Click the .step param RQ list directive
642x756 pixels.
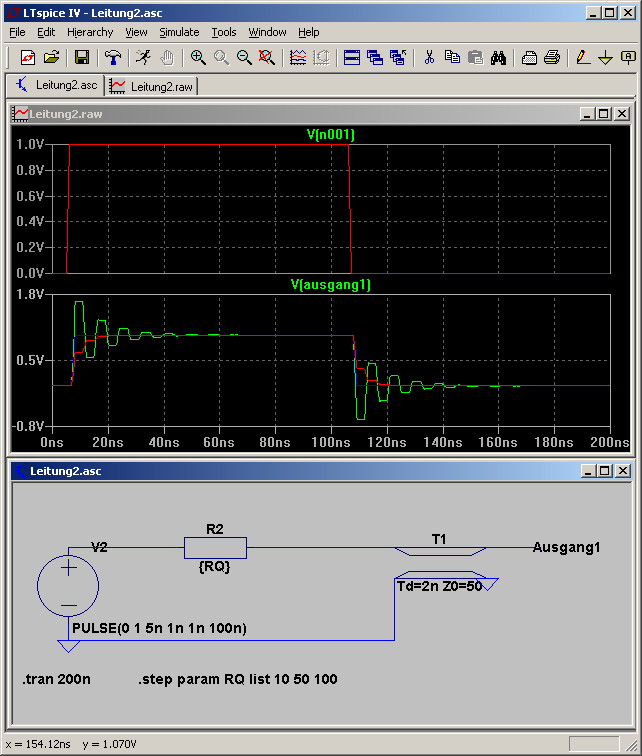pyautogui.click(x=238, y=679)
